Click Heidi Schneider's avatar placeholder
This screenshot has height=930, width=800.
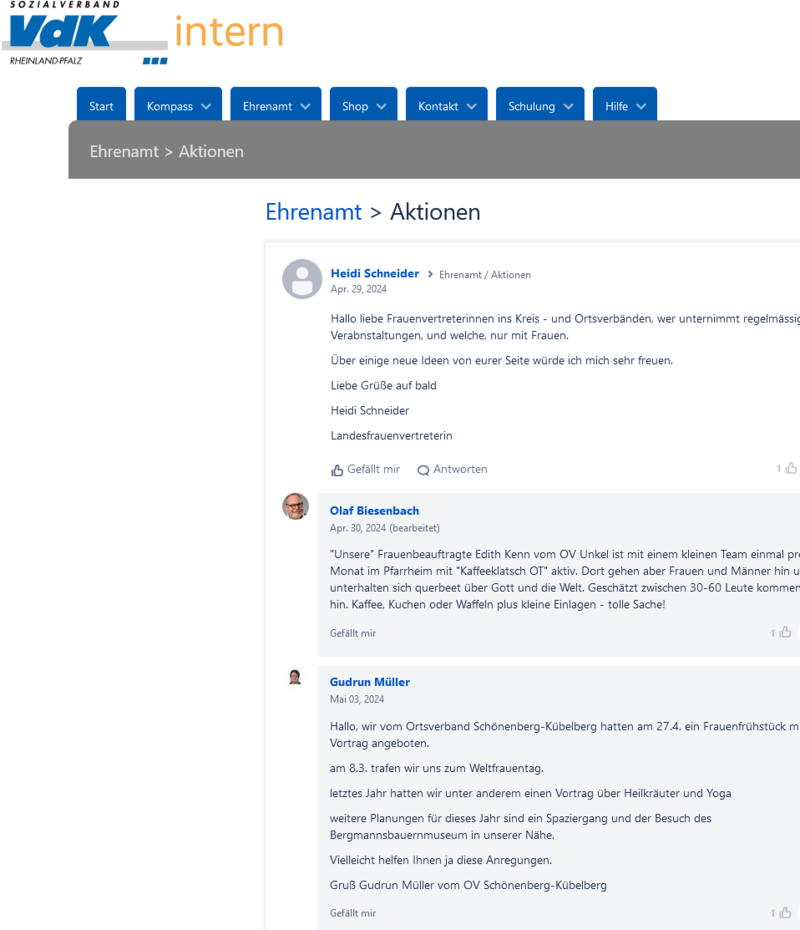tap(302, 279)
